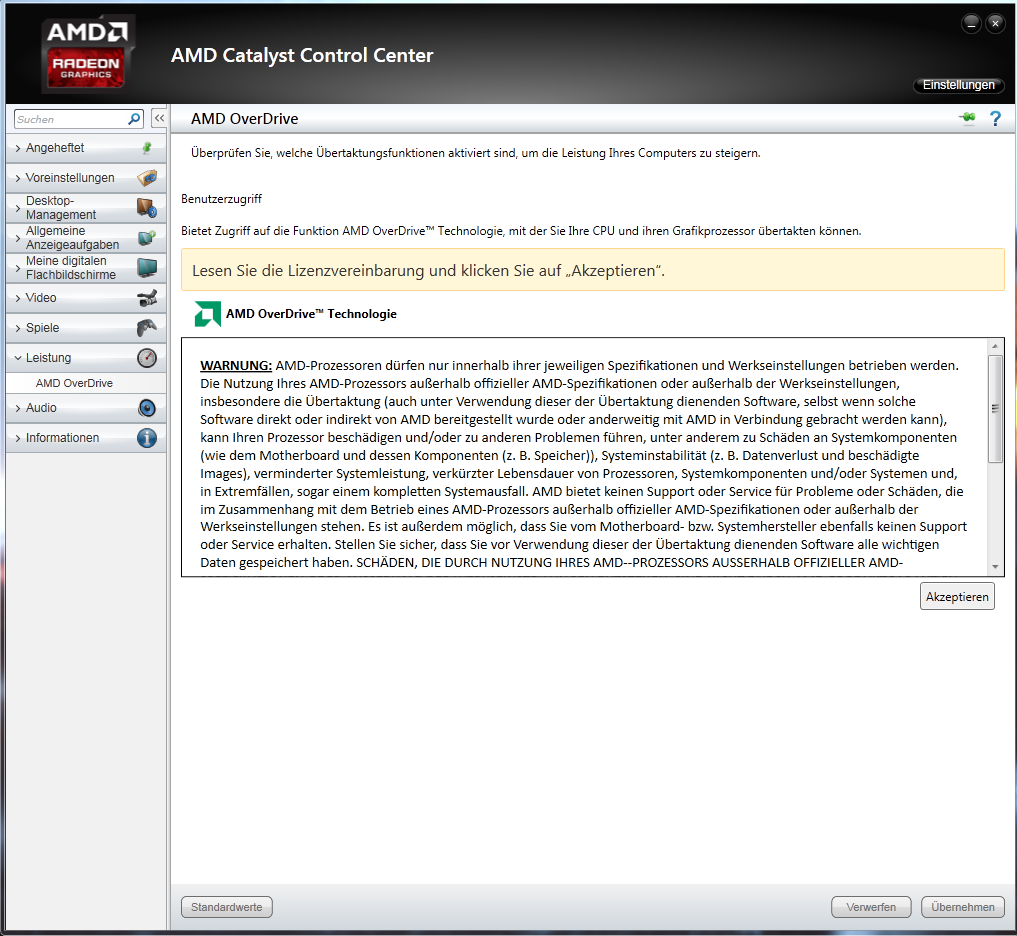Click the green pin icon beside Angeheftet
Viewport: 1017px width, 936px height.
coord(147,148)
